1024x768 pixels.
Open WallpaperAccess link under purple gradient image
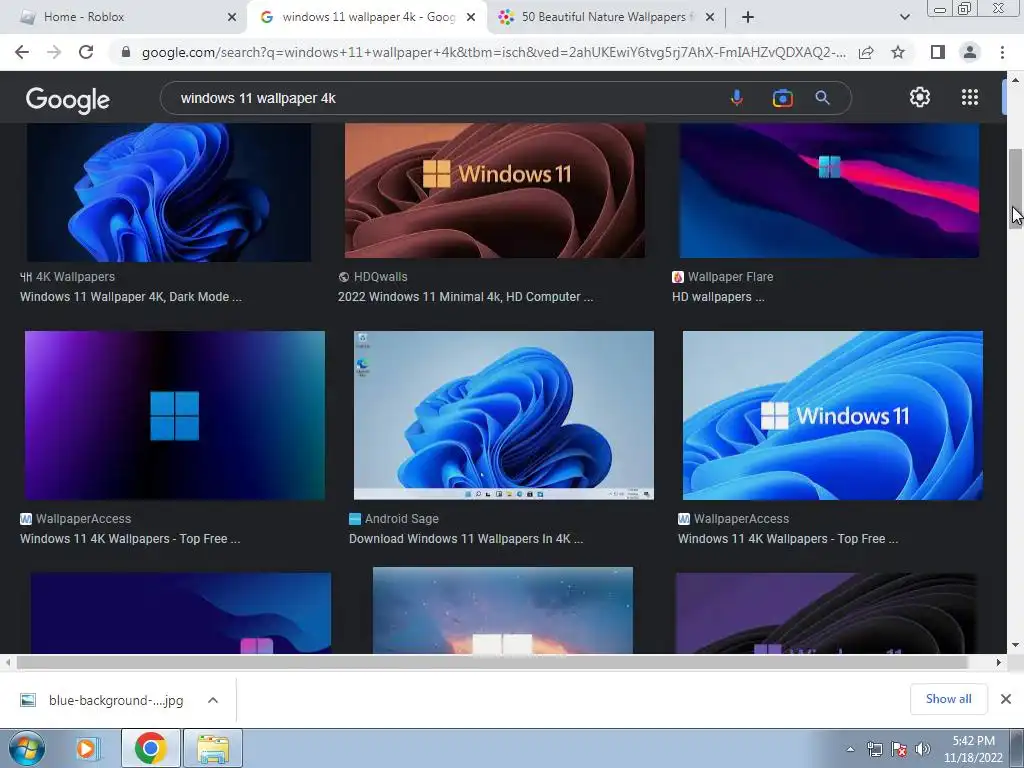click(x=76, y=519)
